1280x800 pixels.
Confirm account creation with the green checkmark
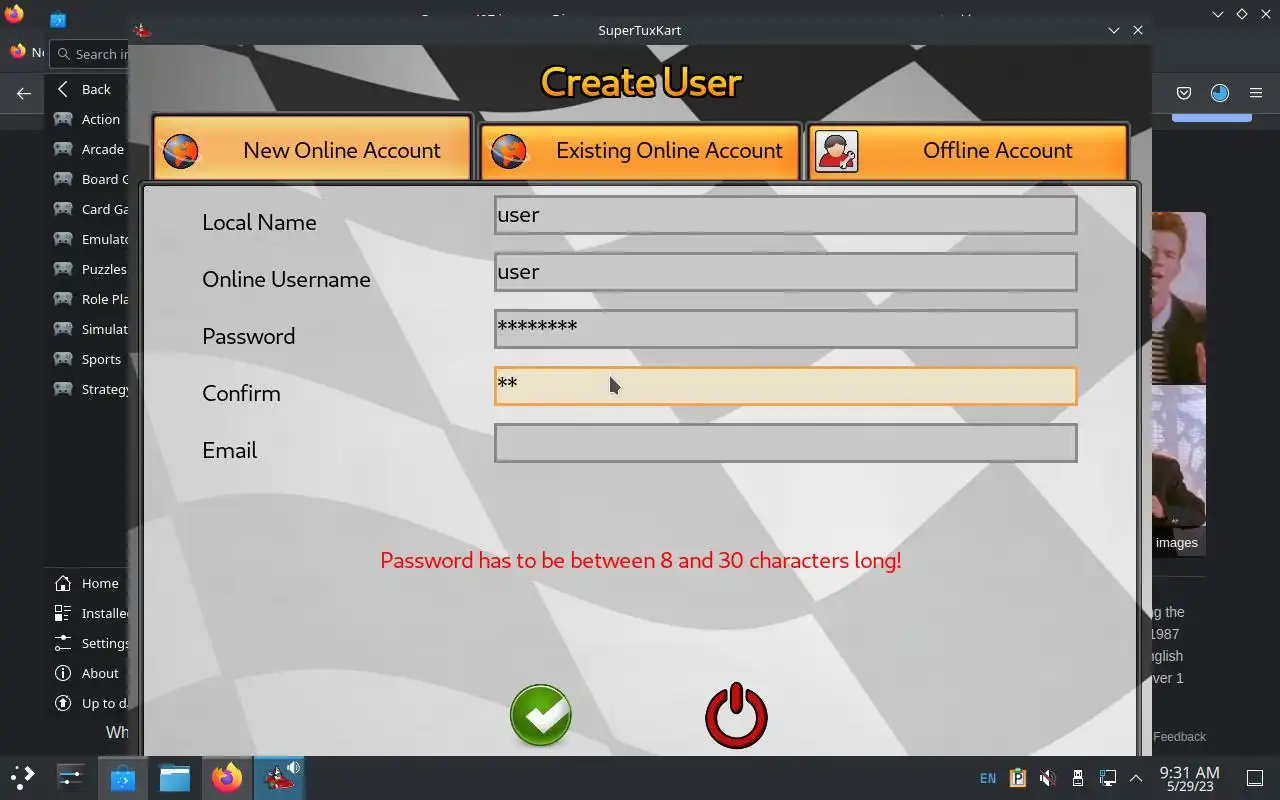pyautogui.click(x=541, y=715)
